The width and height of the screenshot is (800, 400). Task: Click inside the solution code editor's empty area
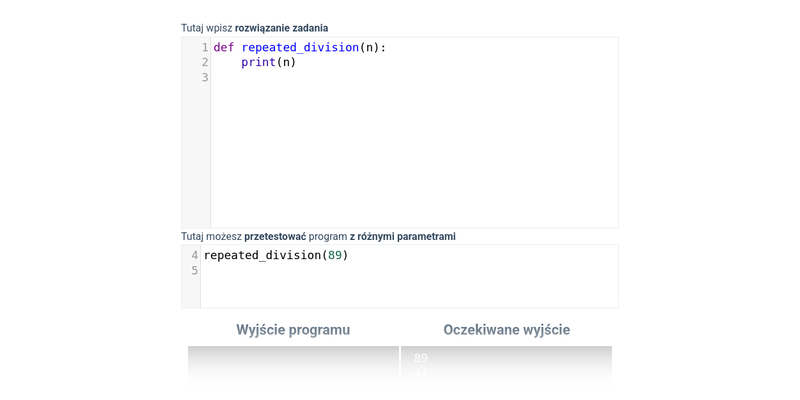point(414,150)
